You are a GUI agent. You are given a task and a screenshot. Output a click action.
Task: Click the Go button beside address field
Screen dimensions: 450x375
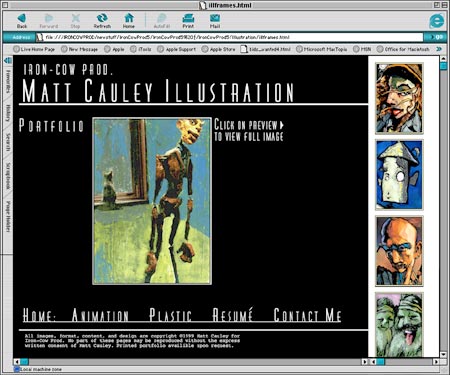pyautogui.click(x=437, y=37)
